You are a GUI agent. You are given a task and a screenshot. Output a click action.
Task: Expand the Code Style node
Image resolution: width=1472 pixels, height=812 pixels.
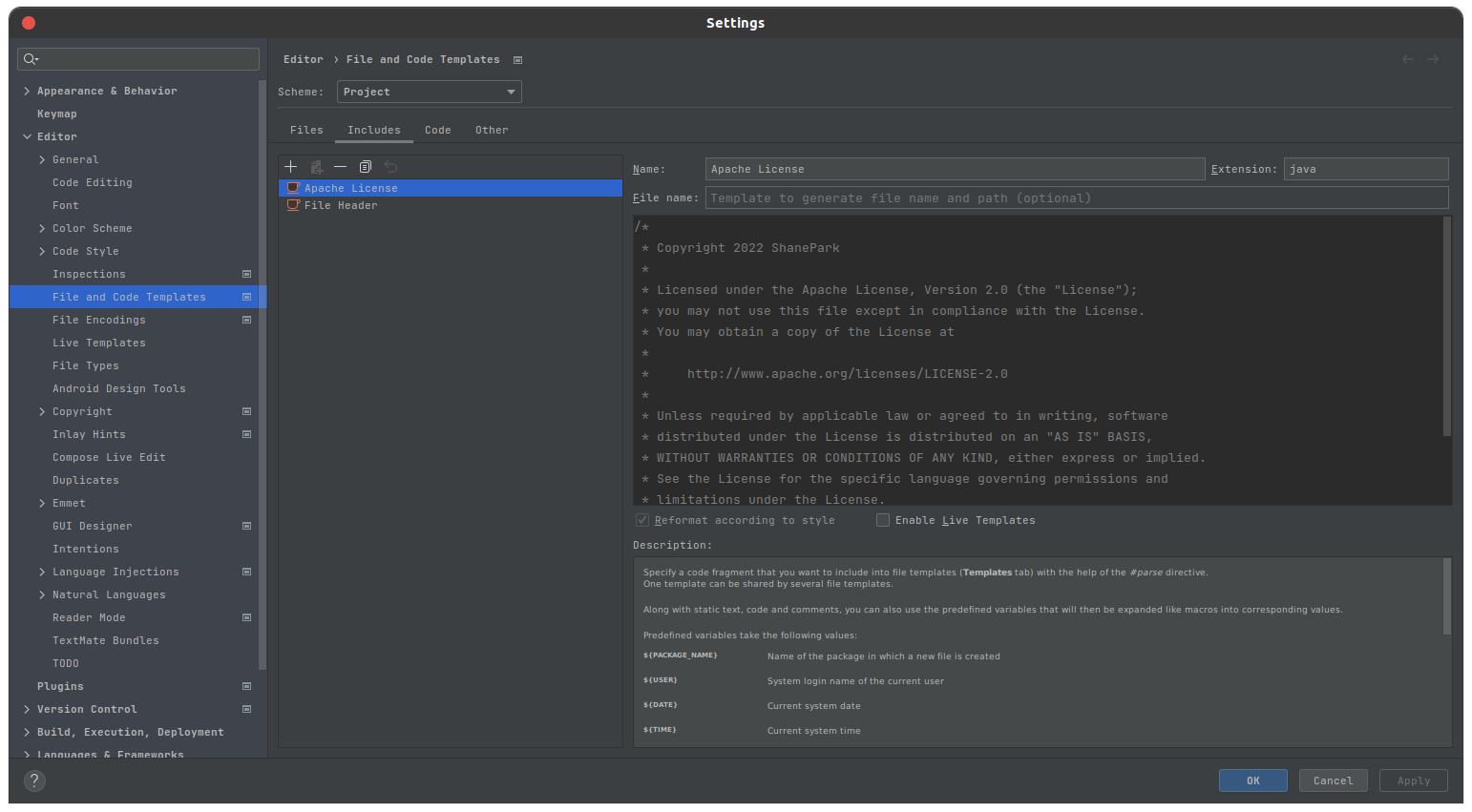click(x=42, y=251)
